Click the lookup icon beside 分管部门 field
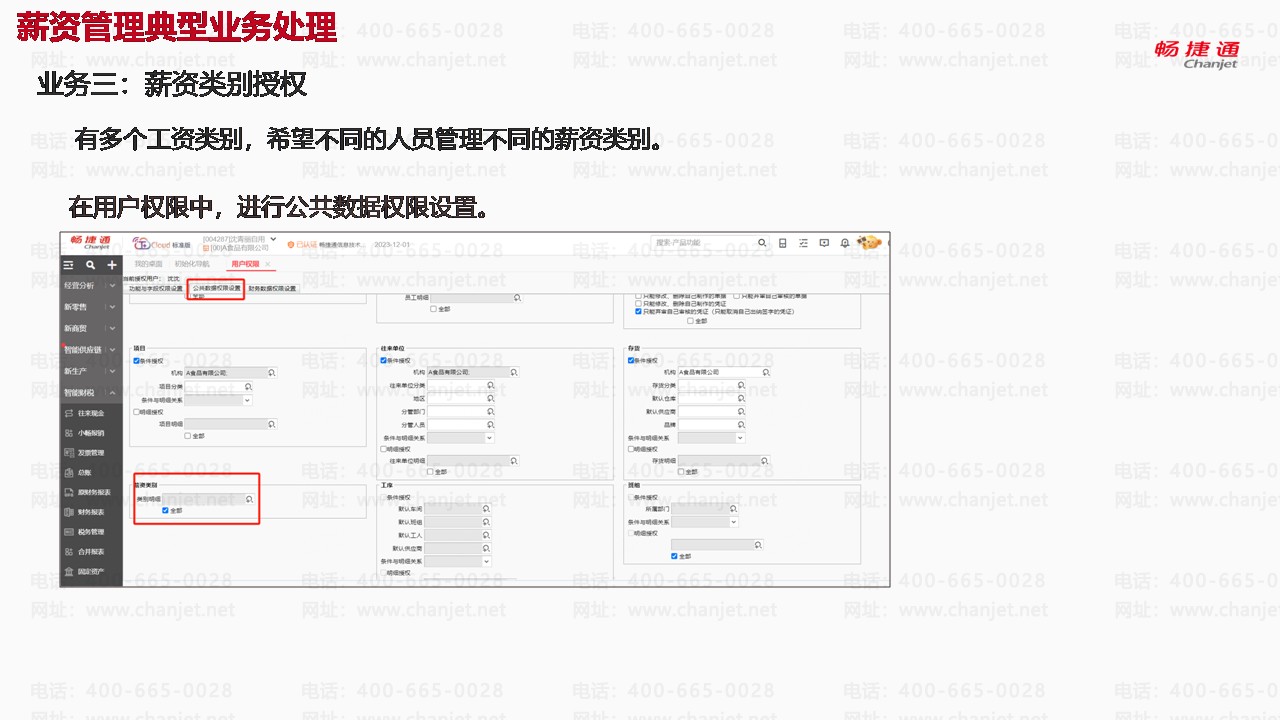This screenshot has height=720, width=1280. point(490,411)
